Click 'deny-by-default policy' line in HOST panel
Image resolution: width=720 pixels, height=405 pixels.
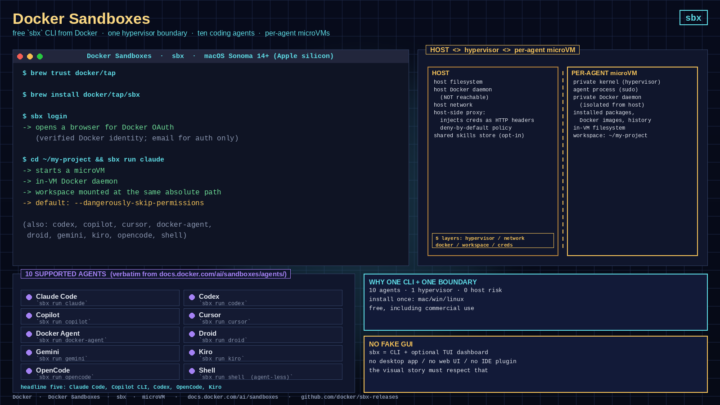[x=476, y=128]
